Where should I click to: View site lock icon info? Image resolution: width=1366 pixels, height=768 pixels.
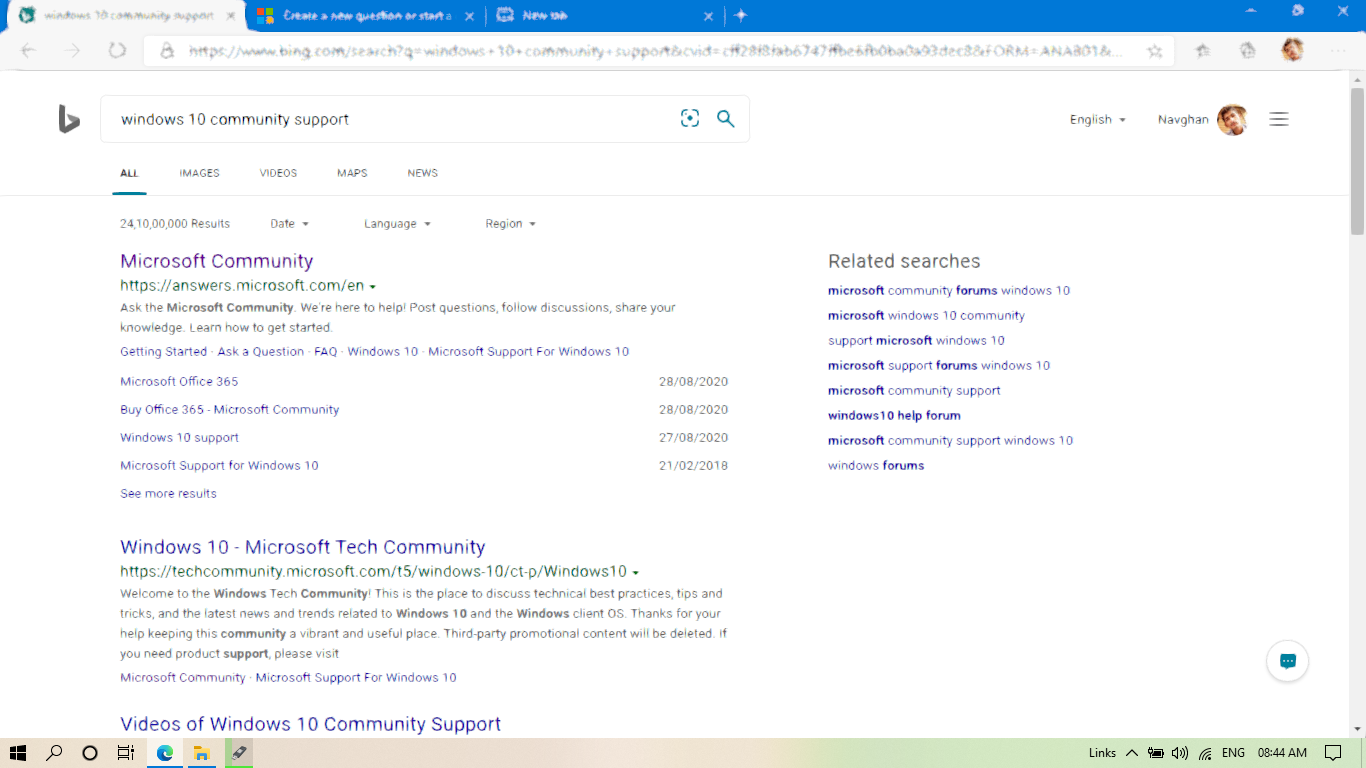pos(168,50)
